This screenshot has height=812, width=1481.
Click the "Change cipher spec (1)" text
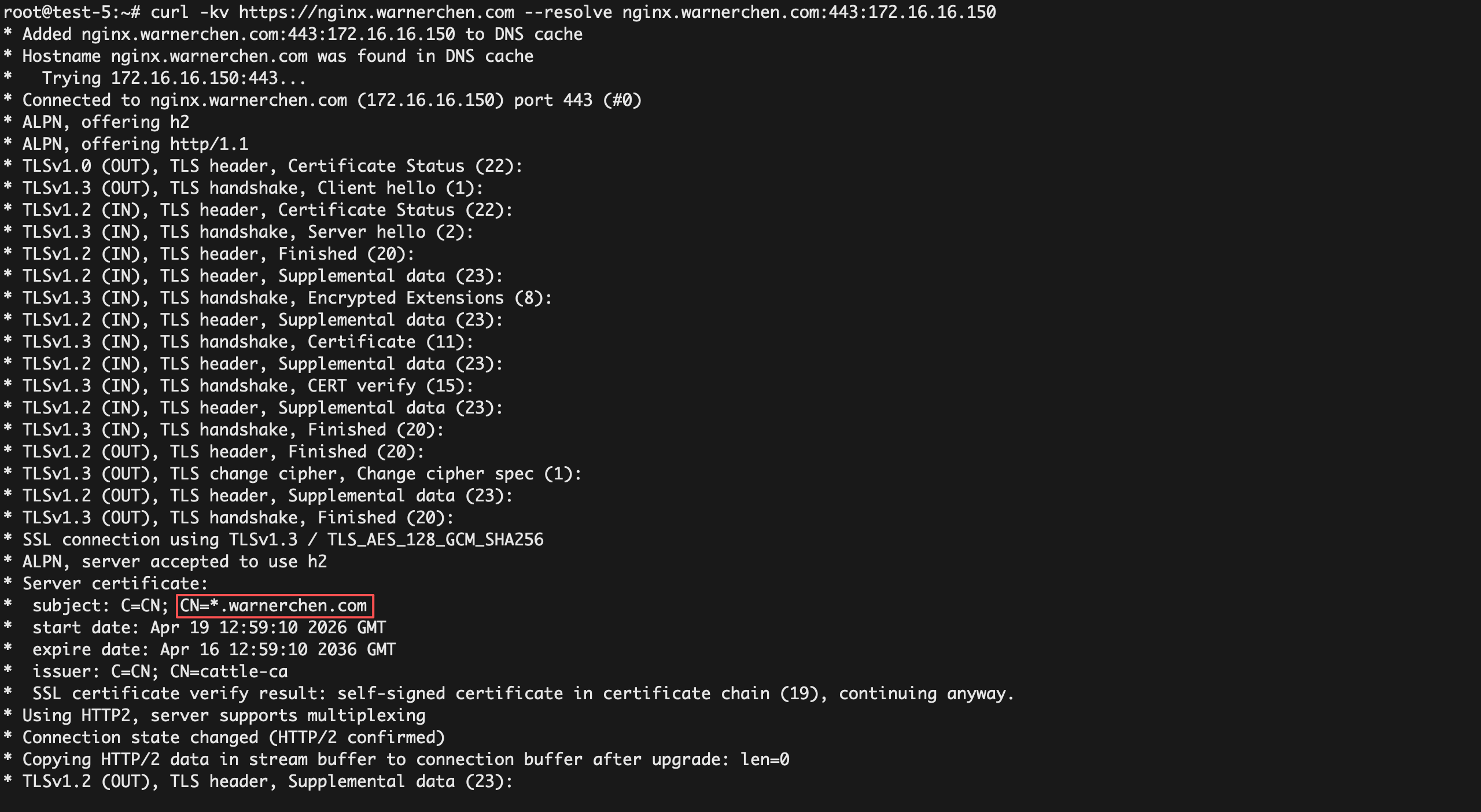[469, 474]
